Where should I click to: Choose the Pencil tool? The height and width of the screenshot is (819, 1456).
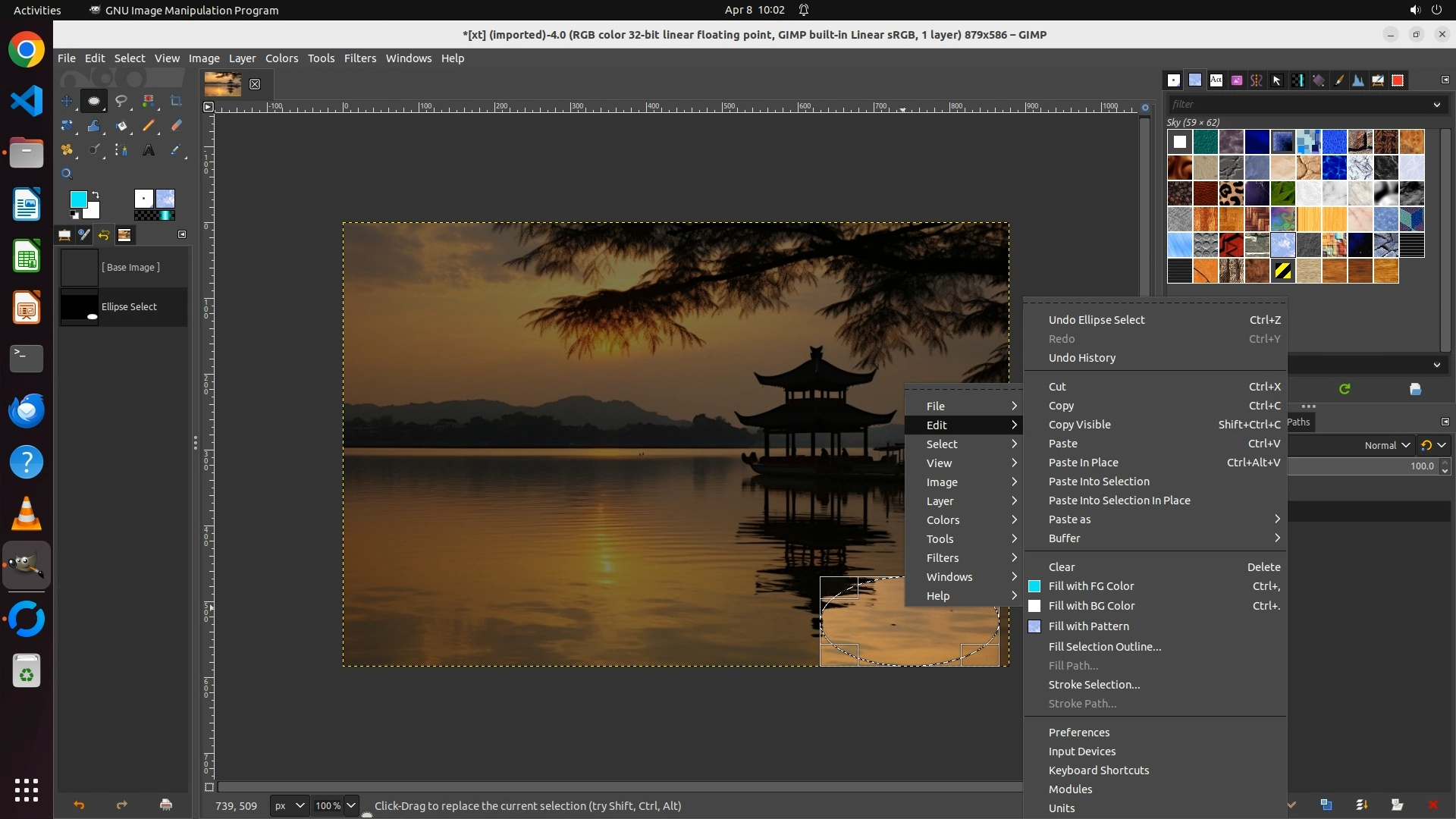tap(149, 126)
